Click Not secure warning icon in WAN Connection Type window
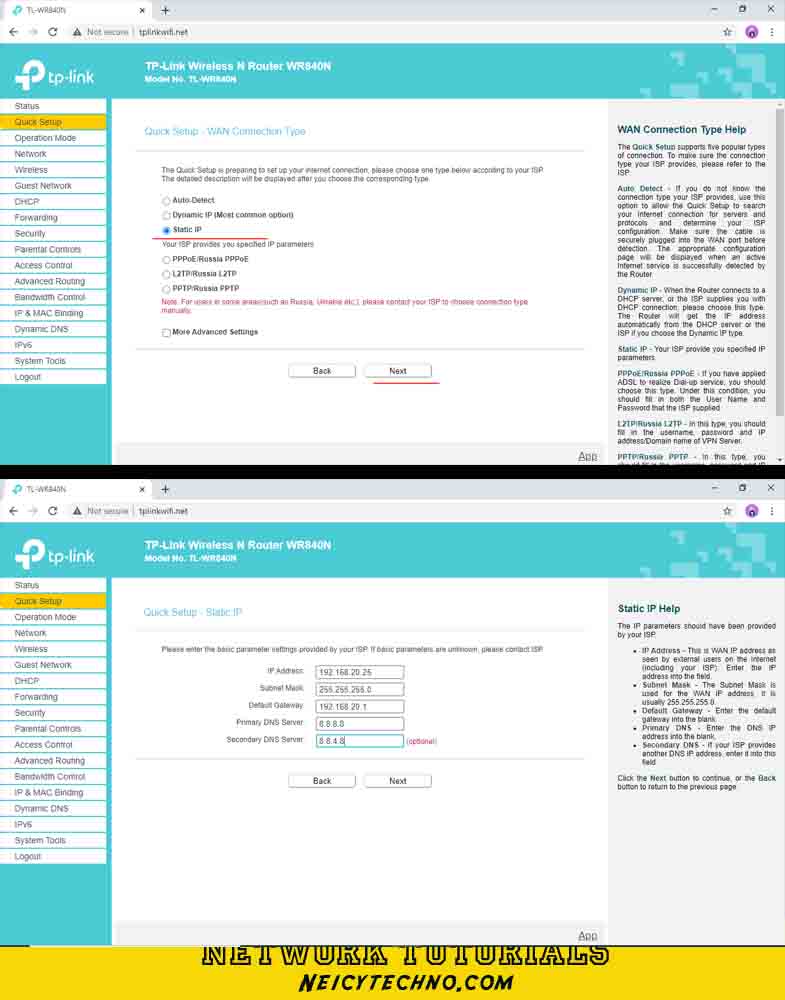Viewport: 785px width, 1000px height. 77,32
